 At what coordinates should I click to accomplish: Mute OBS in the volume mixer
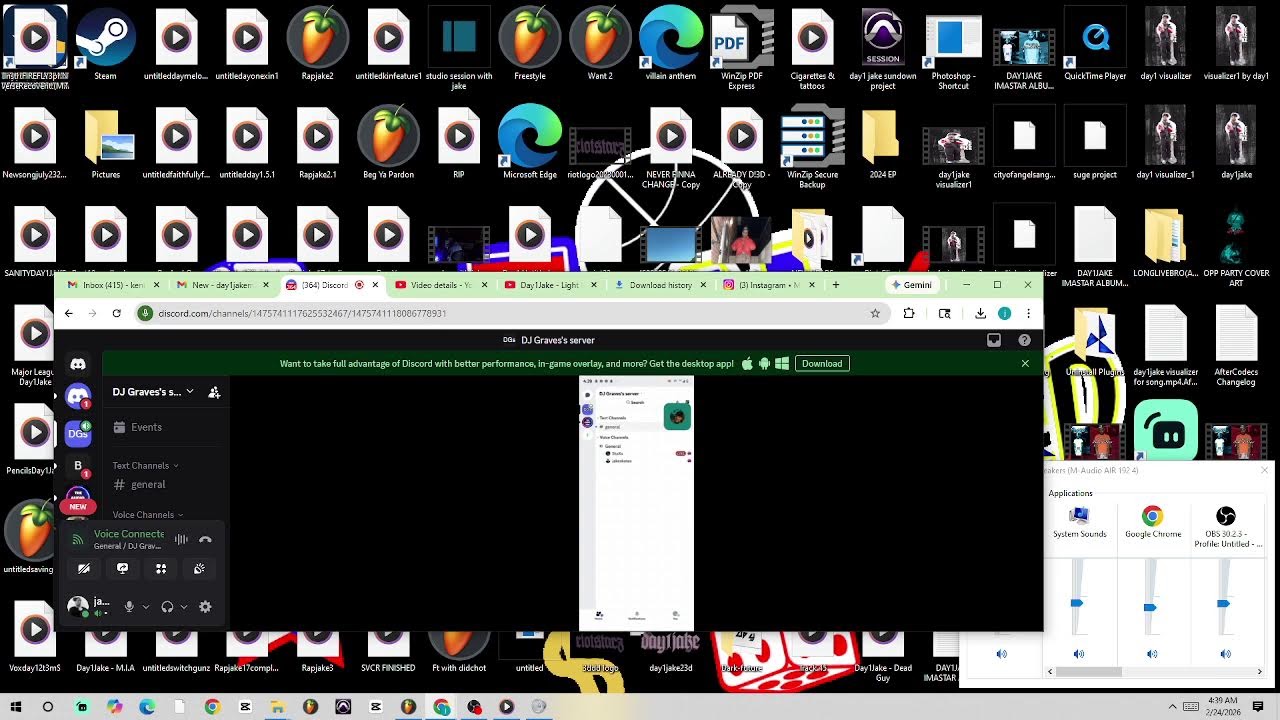pyautogui.click(x=1226, y=654)
